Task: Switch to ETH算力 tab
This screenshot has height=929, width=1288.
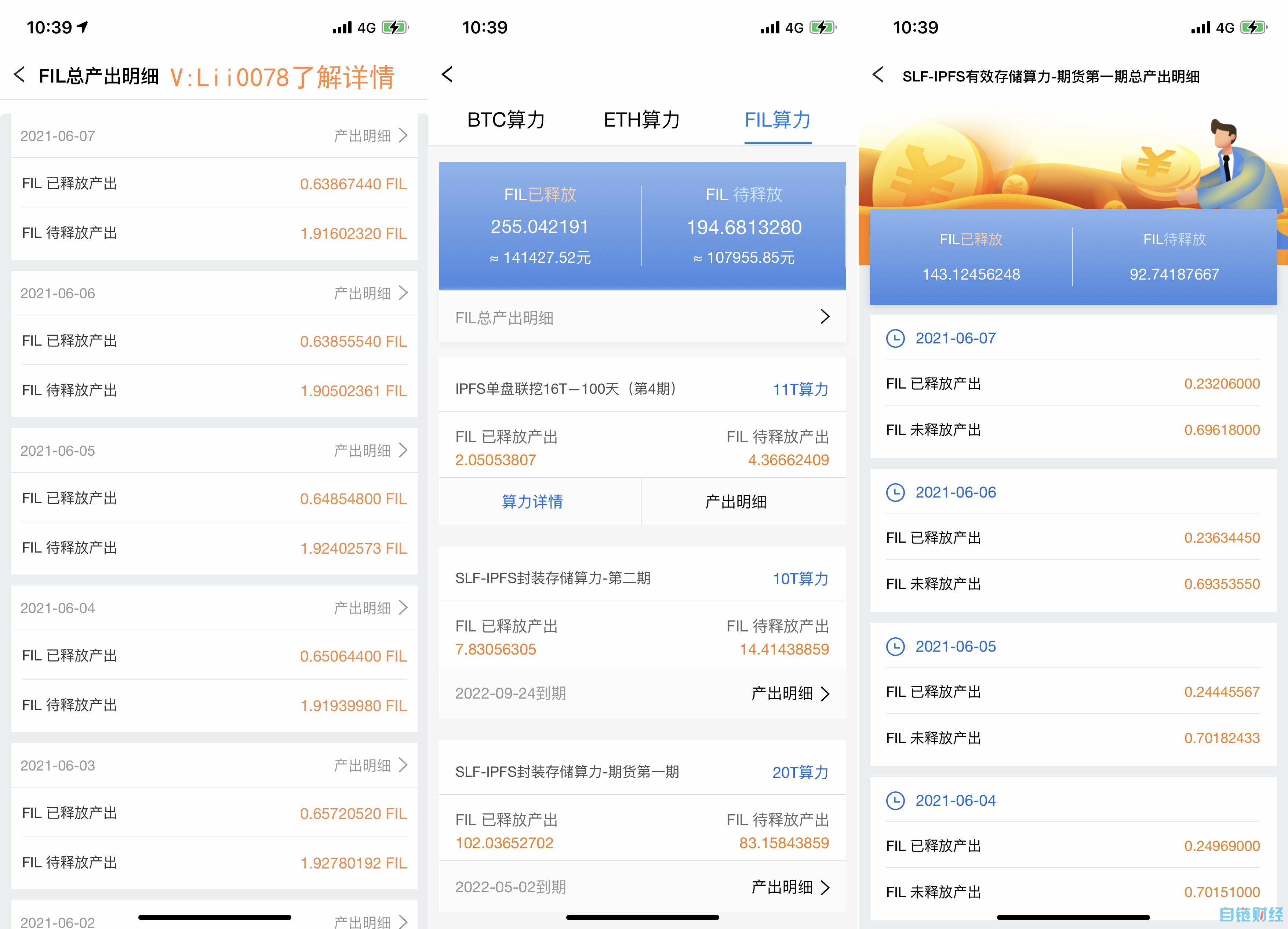Action: tap(642, 120)
